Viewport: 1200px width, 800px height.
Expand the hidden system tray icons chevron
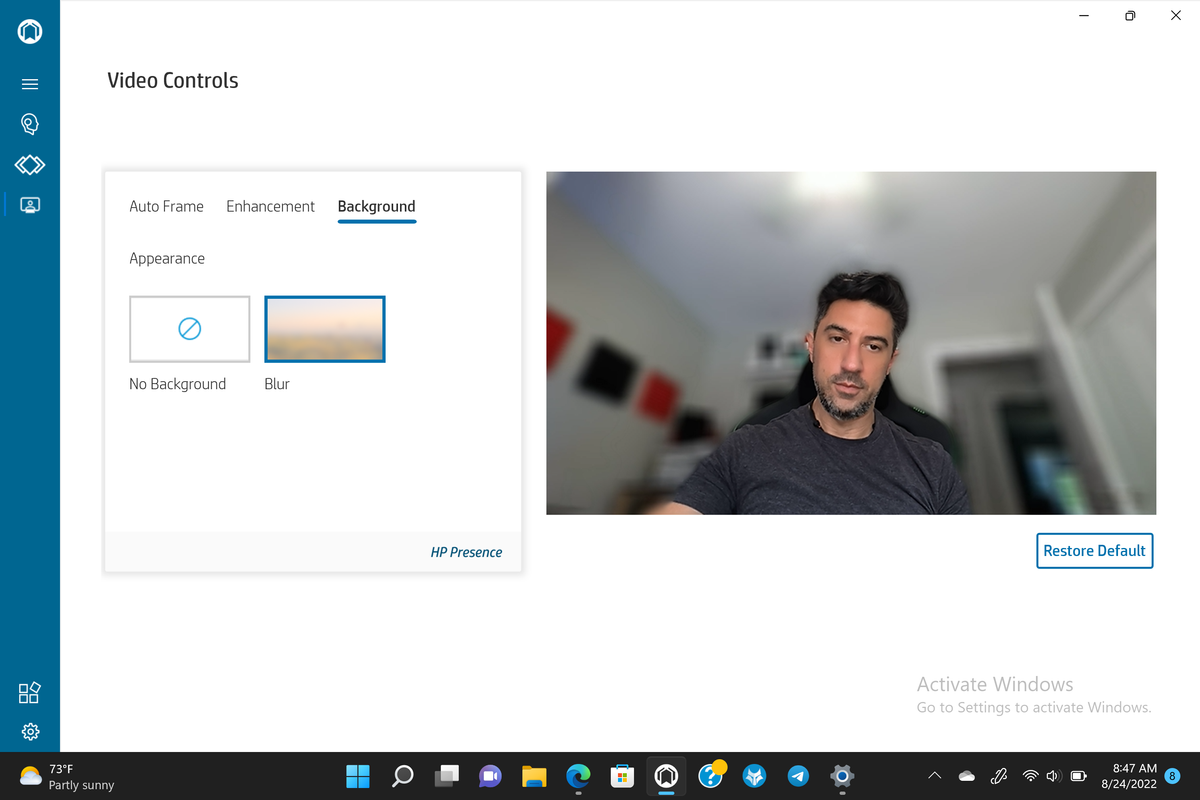point(934,775)
